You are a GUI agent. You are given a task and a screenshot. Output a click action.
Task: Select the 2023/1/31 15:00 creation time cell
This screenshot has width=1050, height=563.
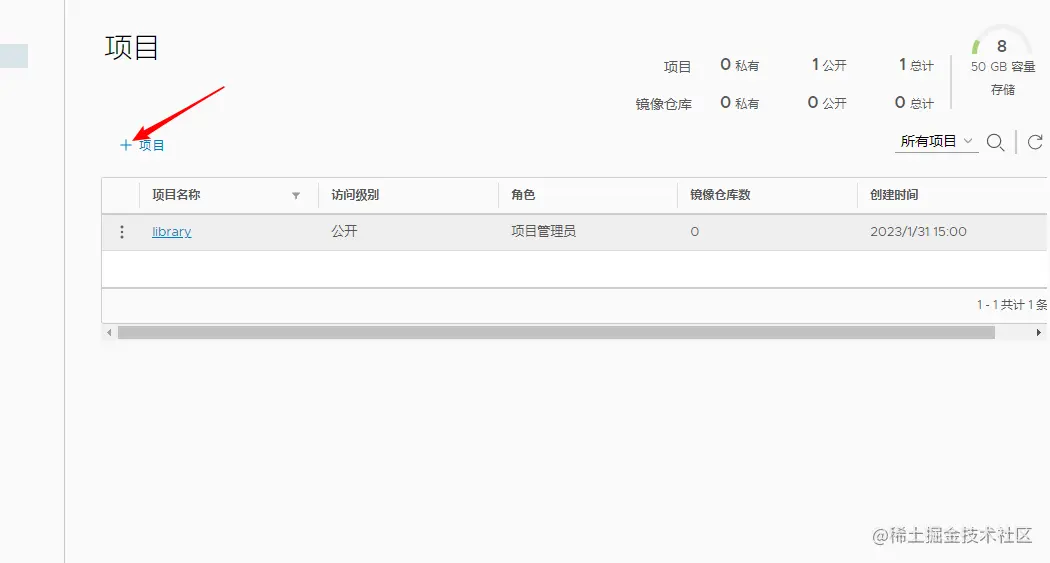(x=918, y=232)
